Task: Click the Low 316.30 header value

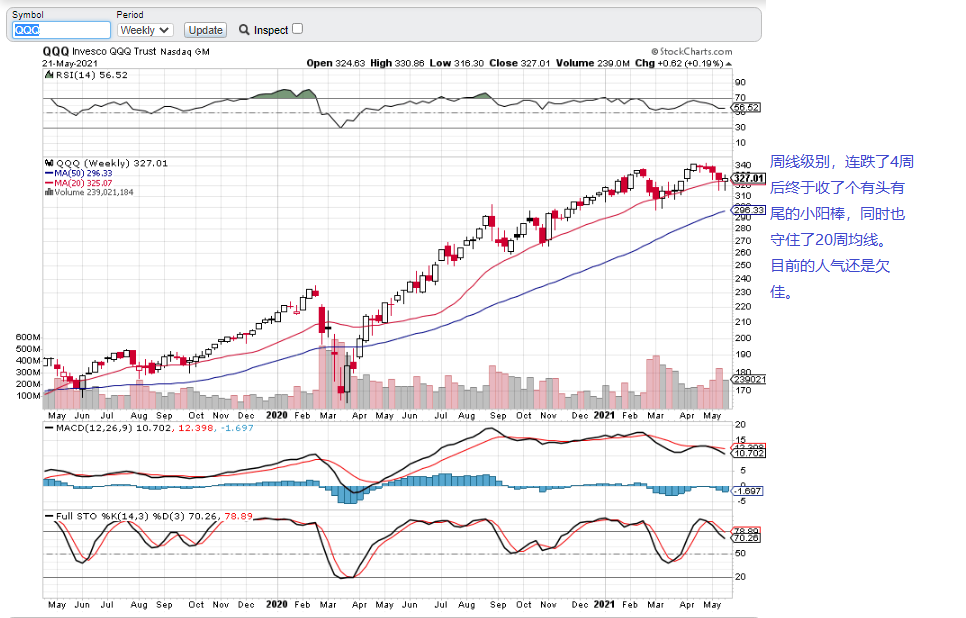Action: [457, 63]
